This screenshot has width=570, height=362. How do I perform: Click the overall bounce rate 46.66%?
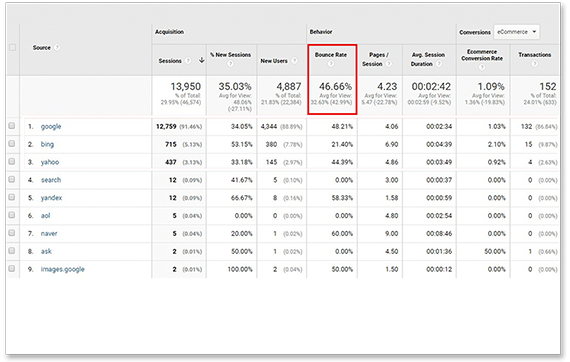336,87
